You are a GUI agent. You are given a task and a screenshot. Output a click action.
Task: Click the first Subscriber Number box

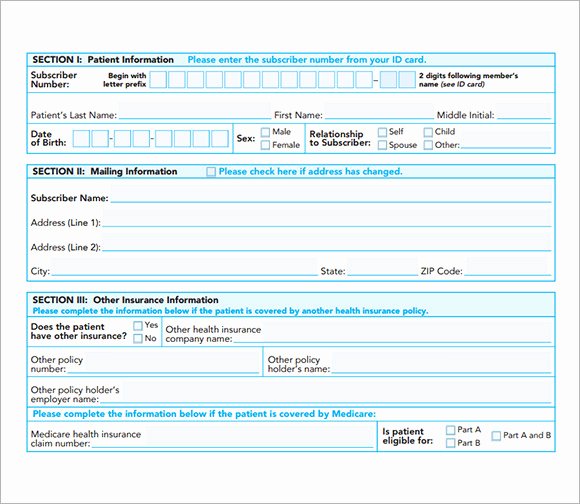pyautogui.click(x=158, y=80)
